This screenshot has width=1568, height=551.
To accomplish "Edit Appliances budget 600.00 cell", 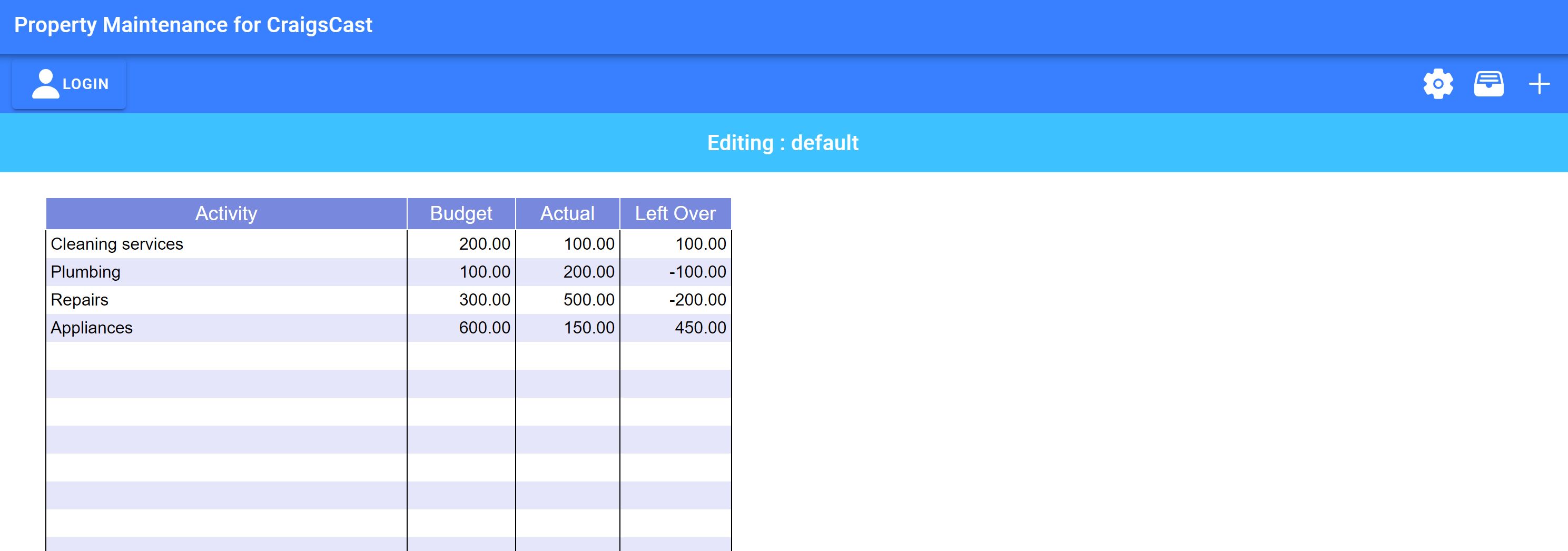I will [461, 328].
